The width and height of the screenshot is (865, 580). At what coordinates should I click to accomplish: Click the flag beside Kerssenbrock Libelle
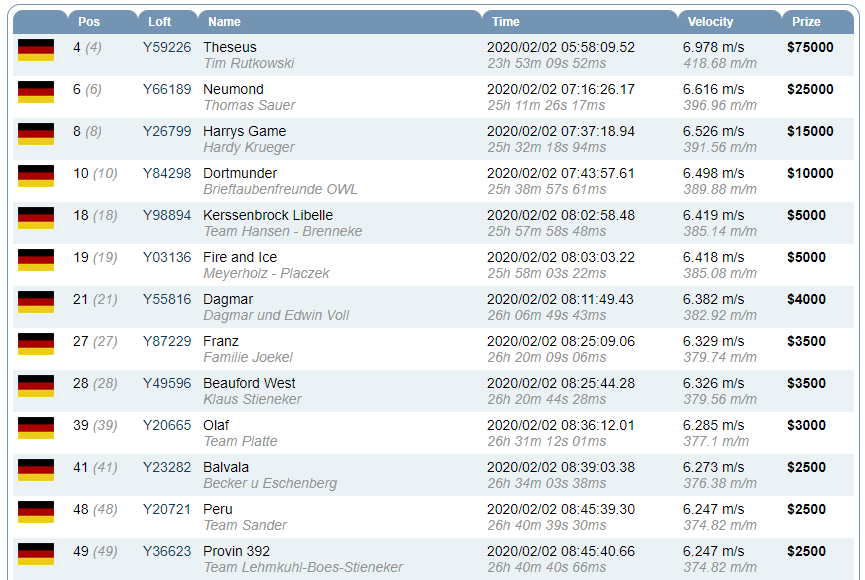tap(36, 218)
